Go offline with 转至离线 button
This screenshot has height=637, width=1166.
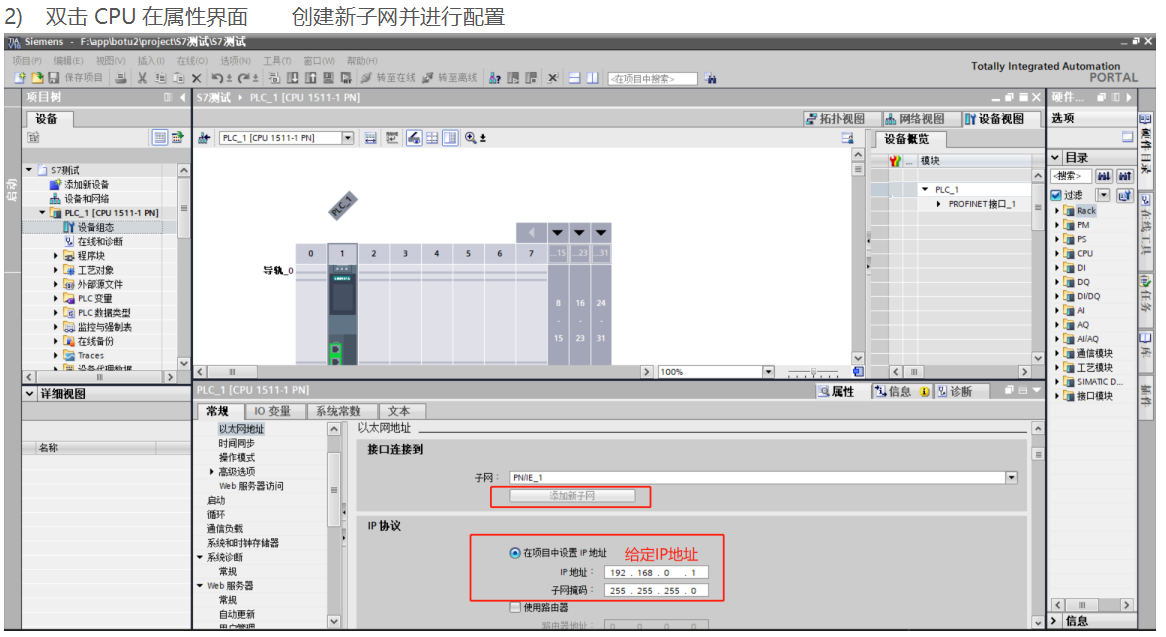click(x=450, y=78)
